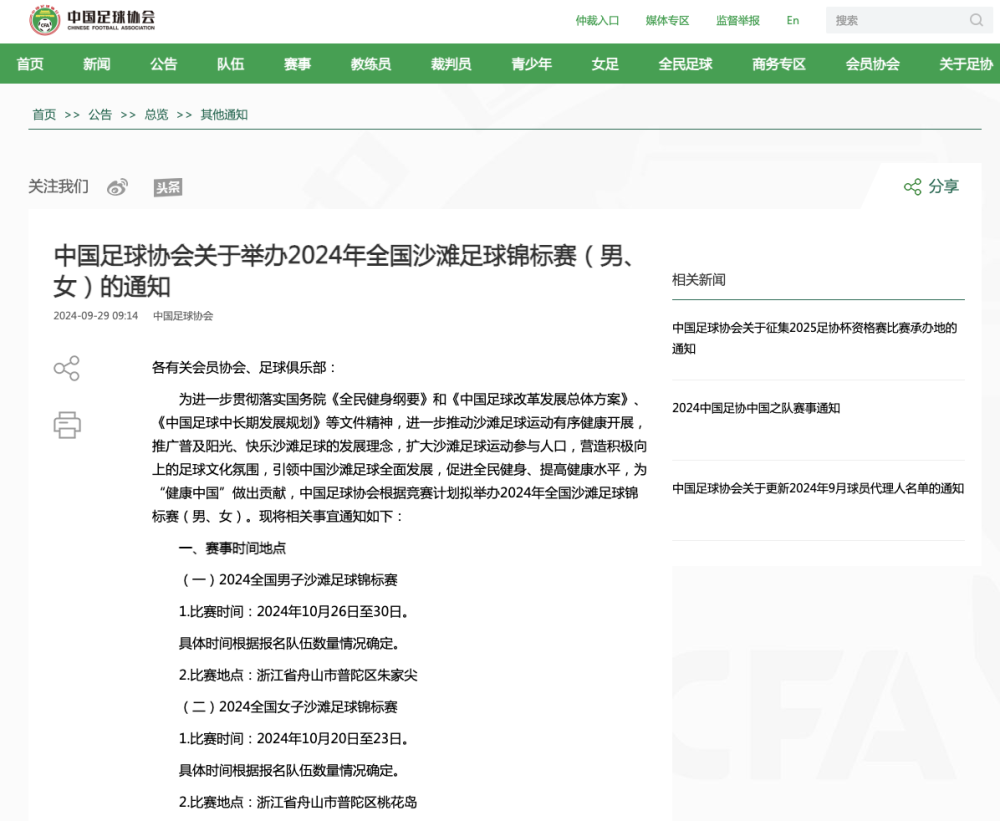
Task: Click the 总览 breadcrumb link
Action: (x=156, y=115)
